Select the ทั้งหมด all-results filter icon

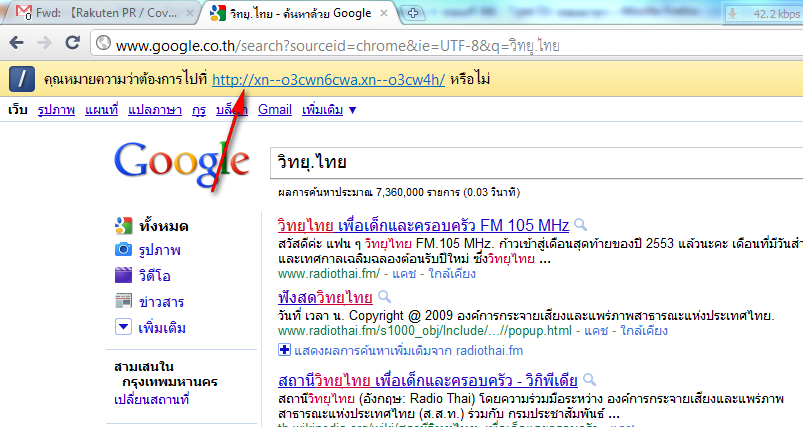(x=123, y=225)
